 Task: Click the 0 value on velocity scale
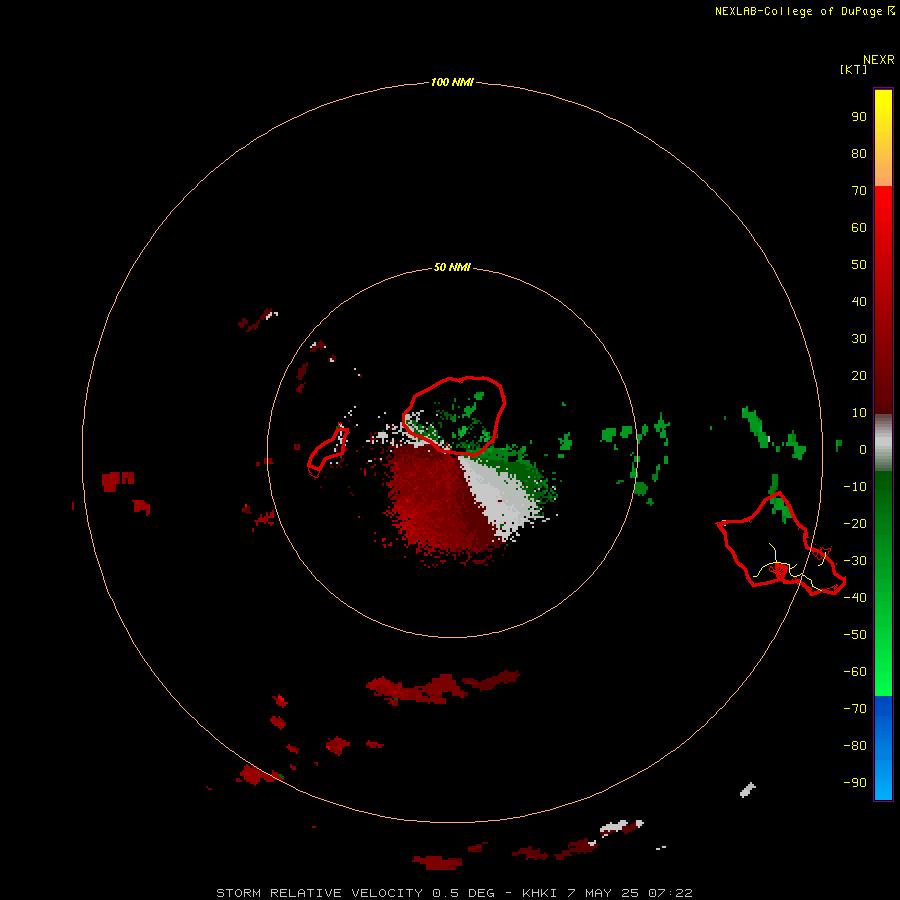[x=862, y=450]
